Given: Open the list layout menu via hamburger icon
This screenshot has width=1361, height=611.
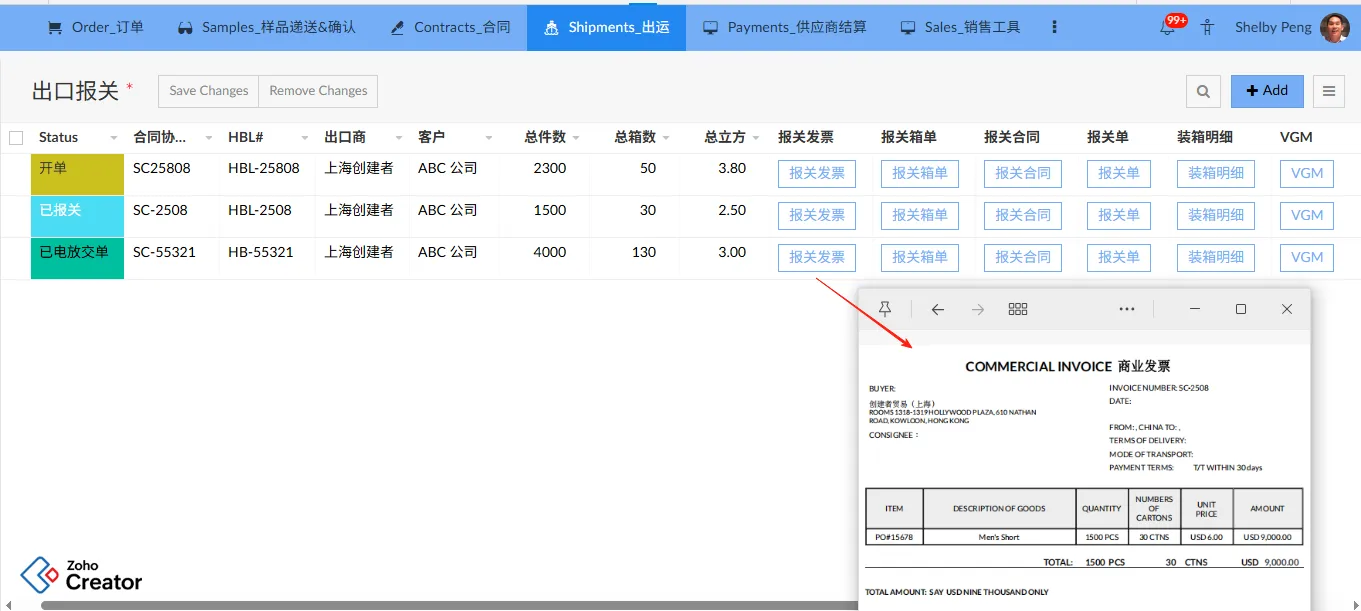Looking at the screenshot, I should [1328, 90].
